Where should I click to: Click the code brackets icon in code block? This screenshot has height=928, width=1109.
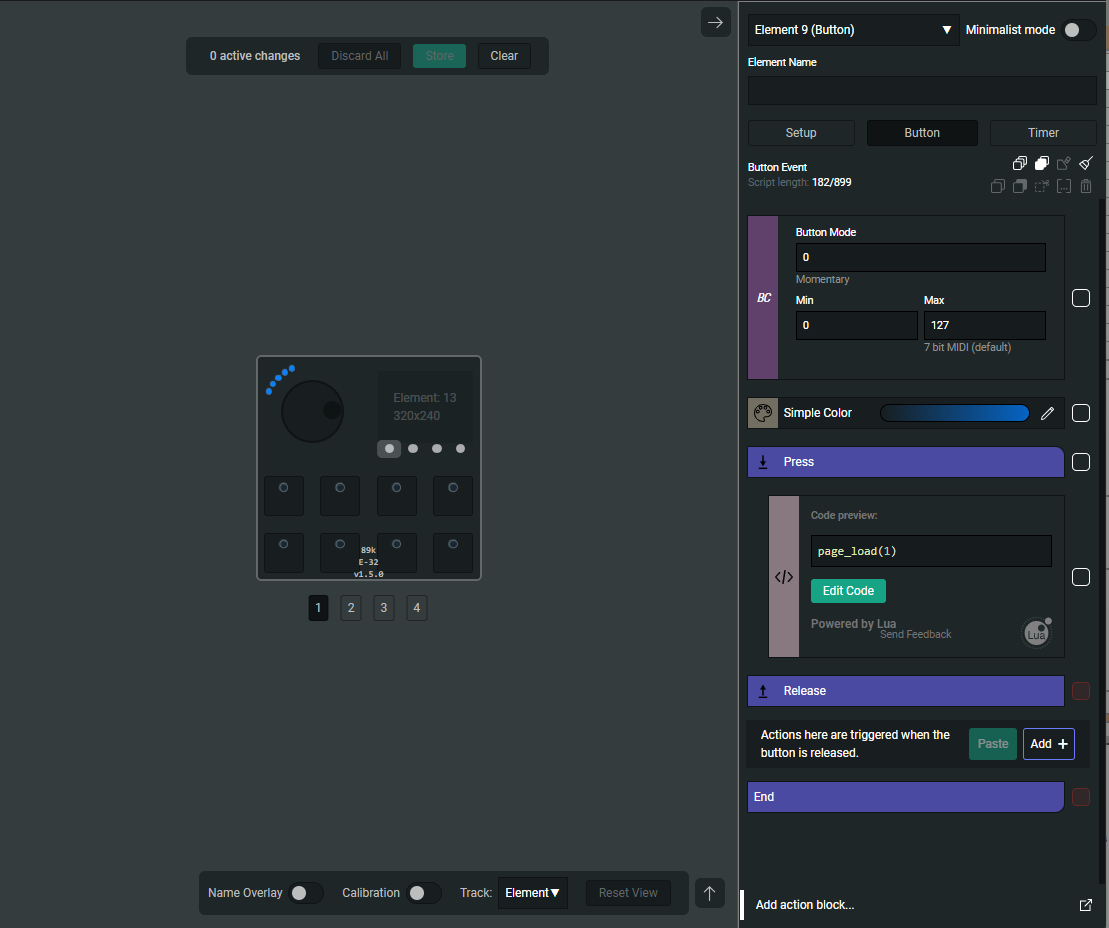(x=784, y=577)
